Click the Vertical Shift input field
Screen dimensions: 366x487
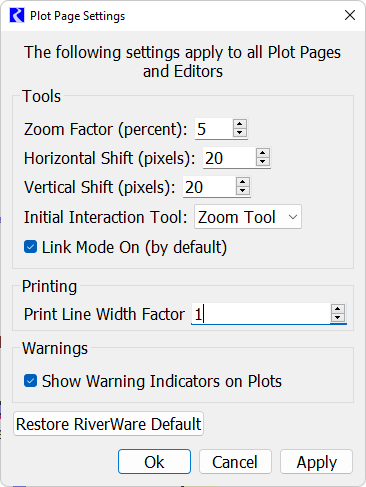point(209,187)
